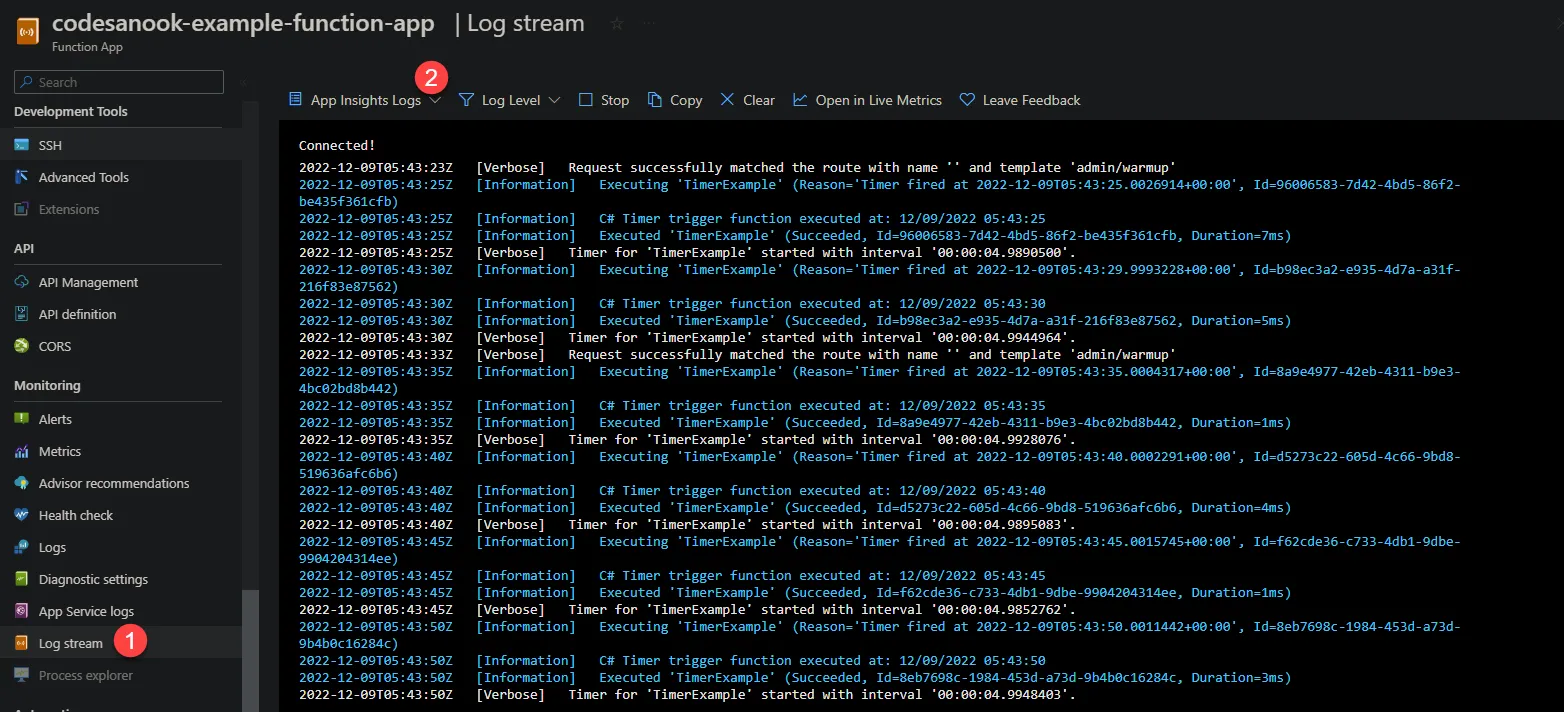Screen dimensions: 1564x712
Task: Click the log line with interval '00:00:04.9944964'
Action: pyautogui.click(x=687, y=338)
